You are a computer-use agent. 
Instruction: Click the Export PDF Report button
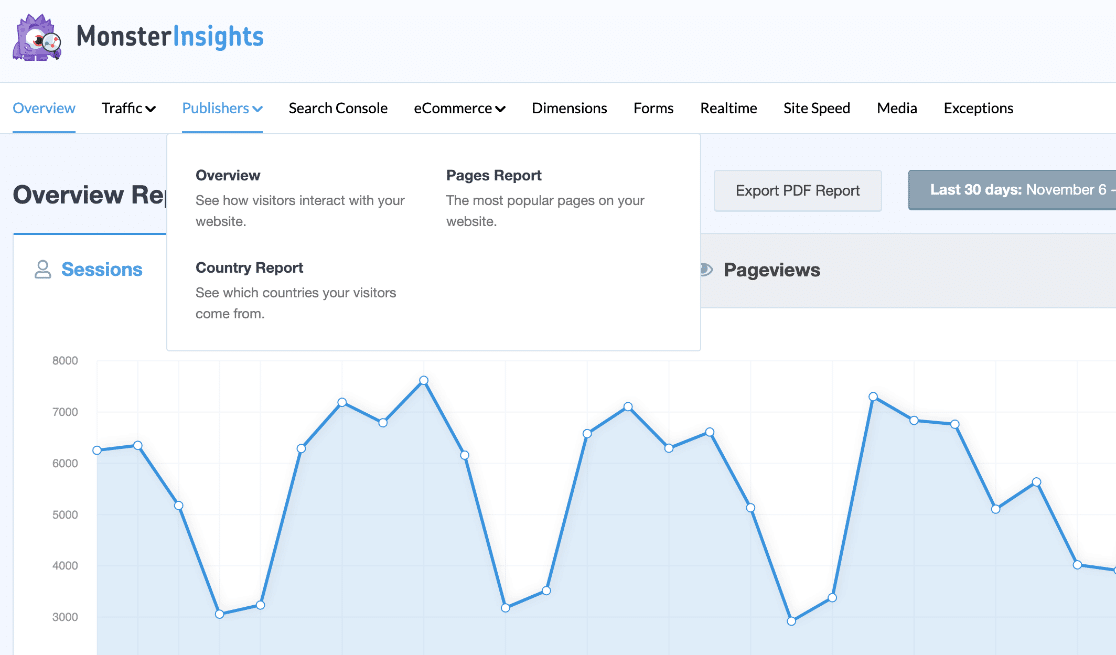[x=797, y=190]
